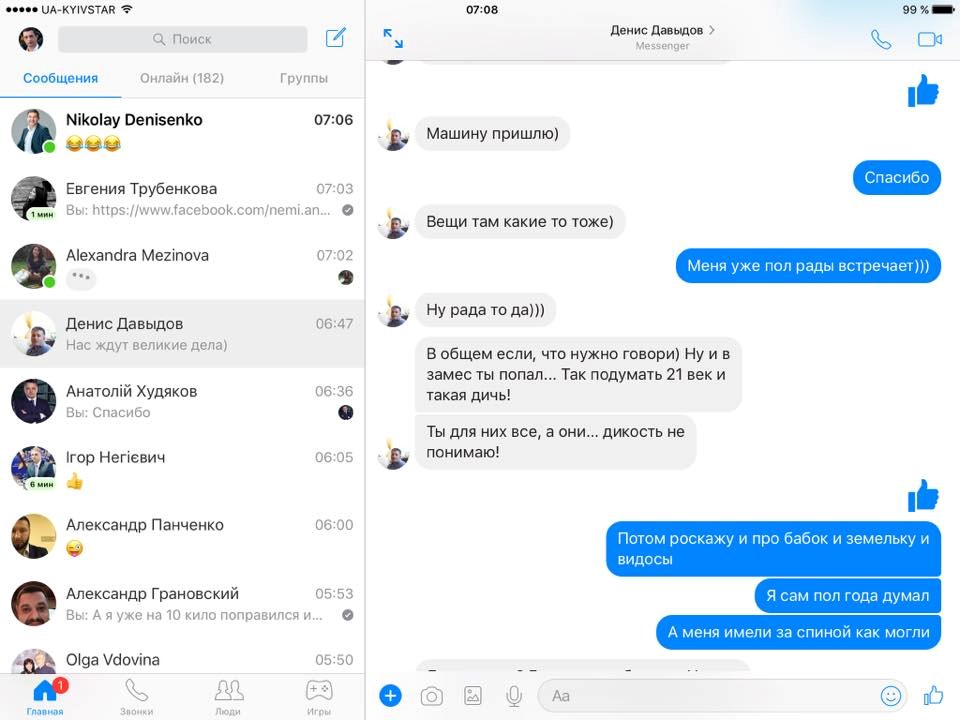Image resolution: width=960 pixels, height=720 pixels.
Task: Open the Звонки tab in bottom bar
Action: click(136, 697)
